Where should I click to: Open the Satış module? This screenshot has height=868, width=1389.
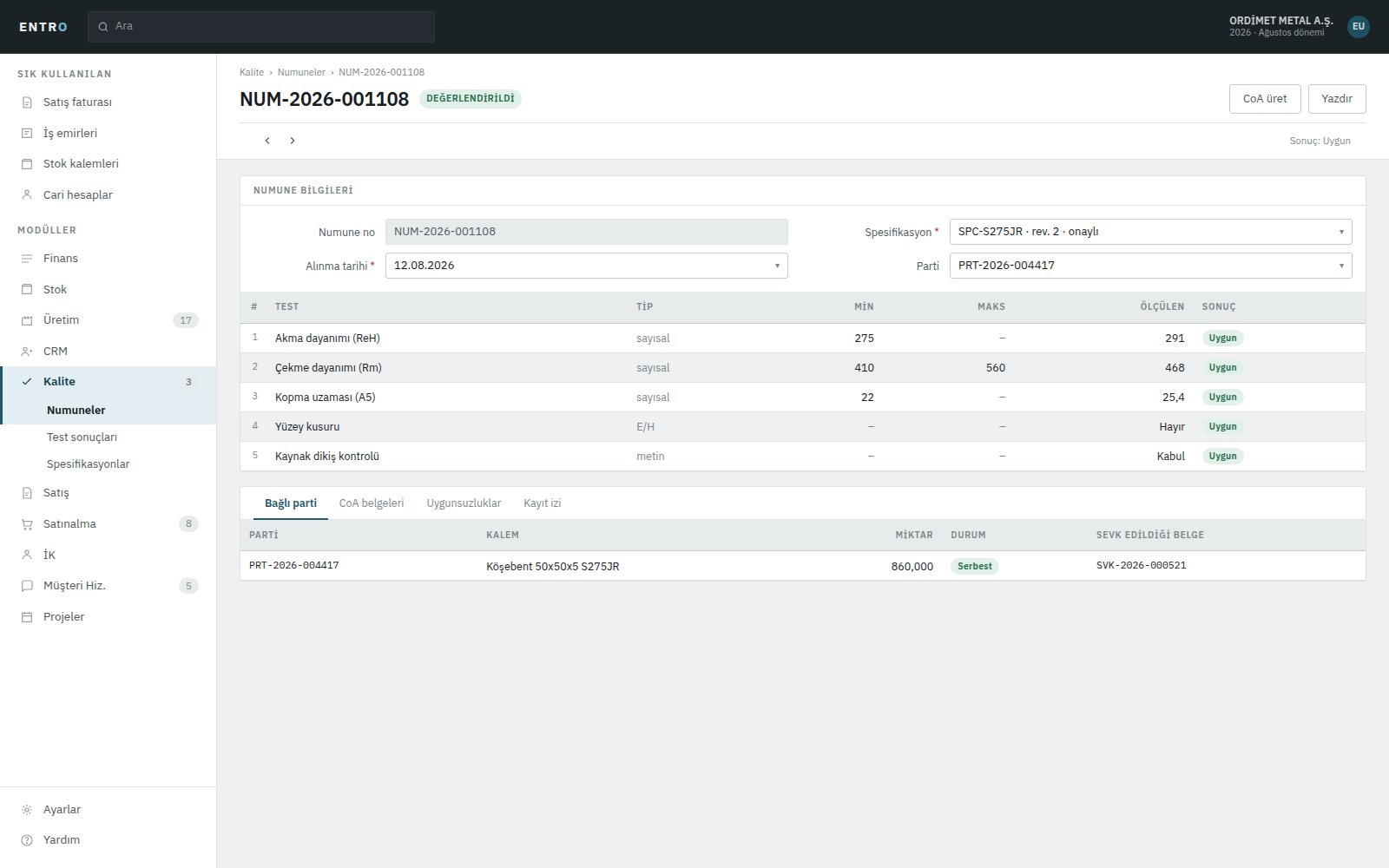[x=109, y=493]
